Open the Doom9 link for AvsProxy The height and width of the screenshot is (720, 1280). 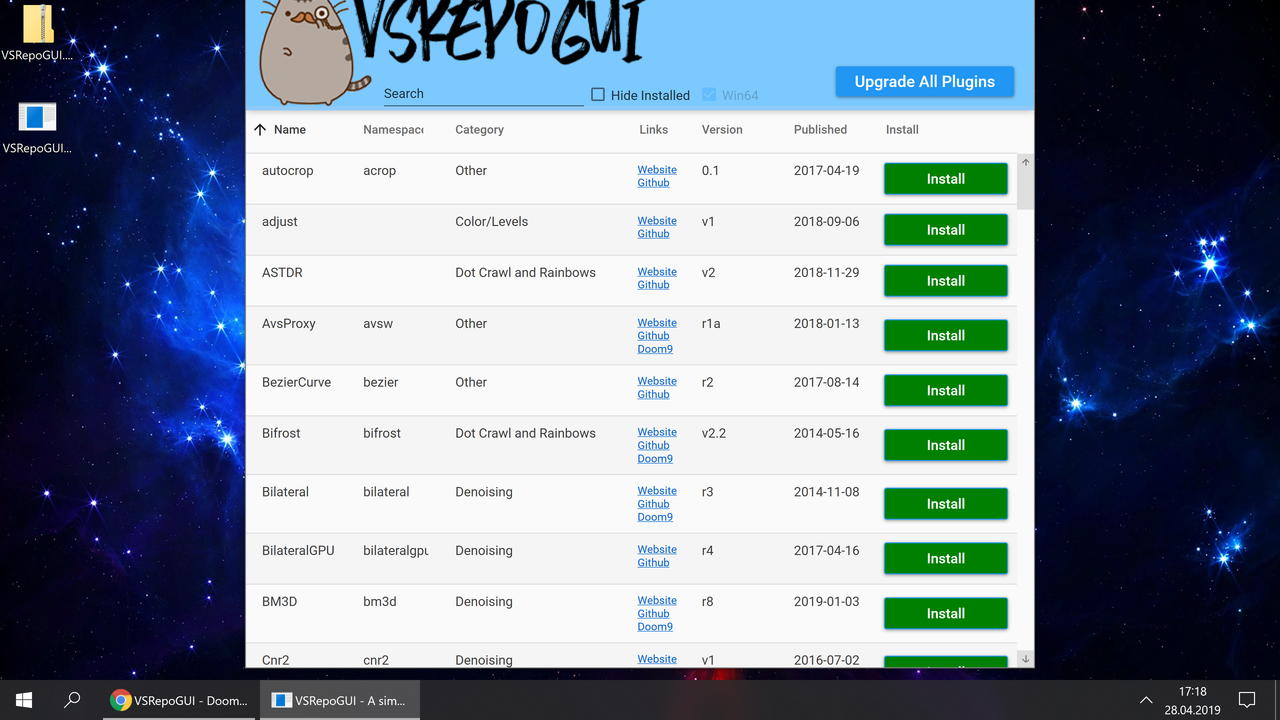coord(655,348)
